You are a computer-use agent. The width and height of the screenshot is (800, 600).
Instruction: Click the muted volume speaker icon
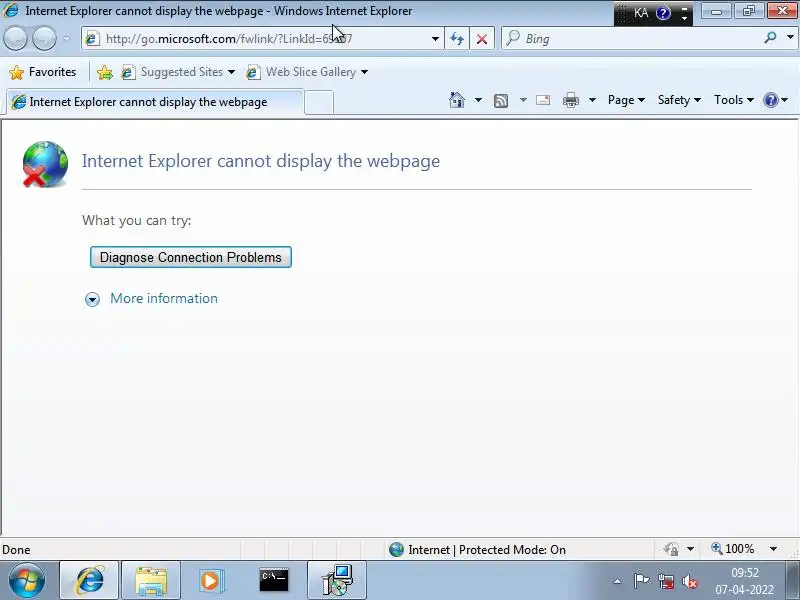[690, 581]
